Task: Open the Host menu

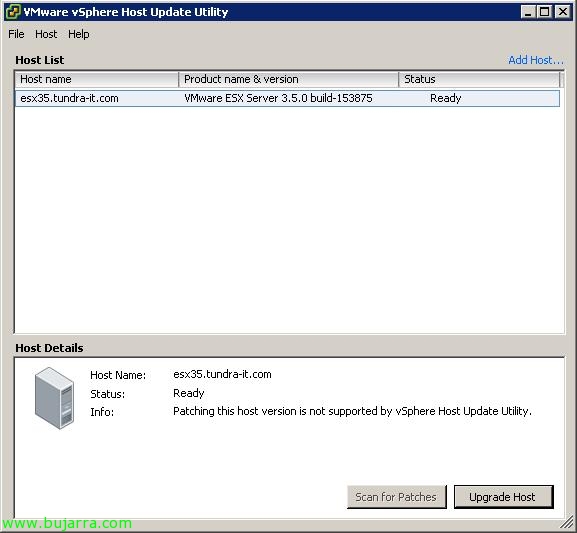Action: (46, 34)
